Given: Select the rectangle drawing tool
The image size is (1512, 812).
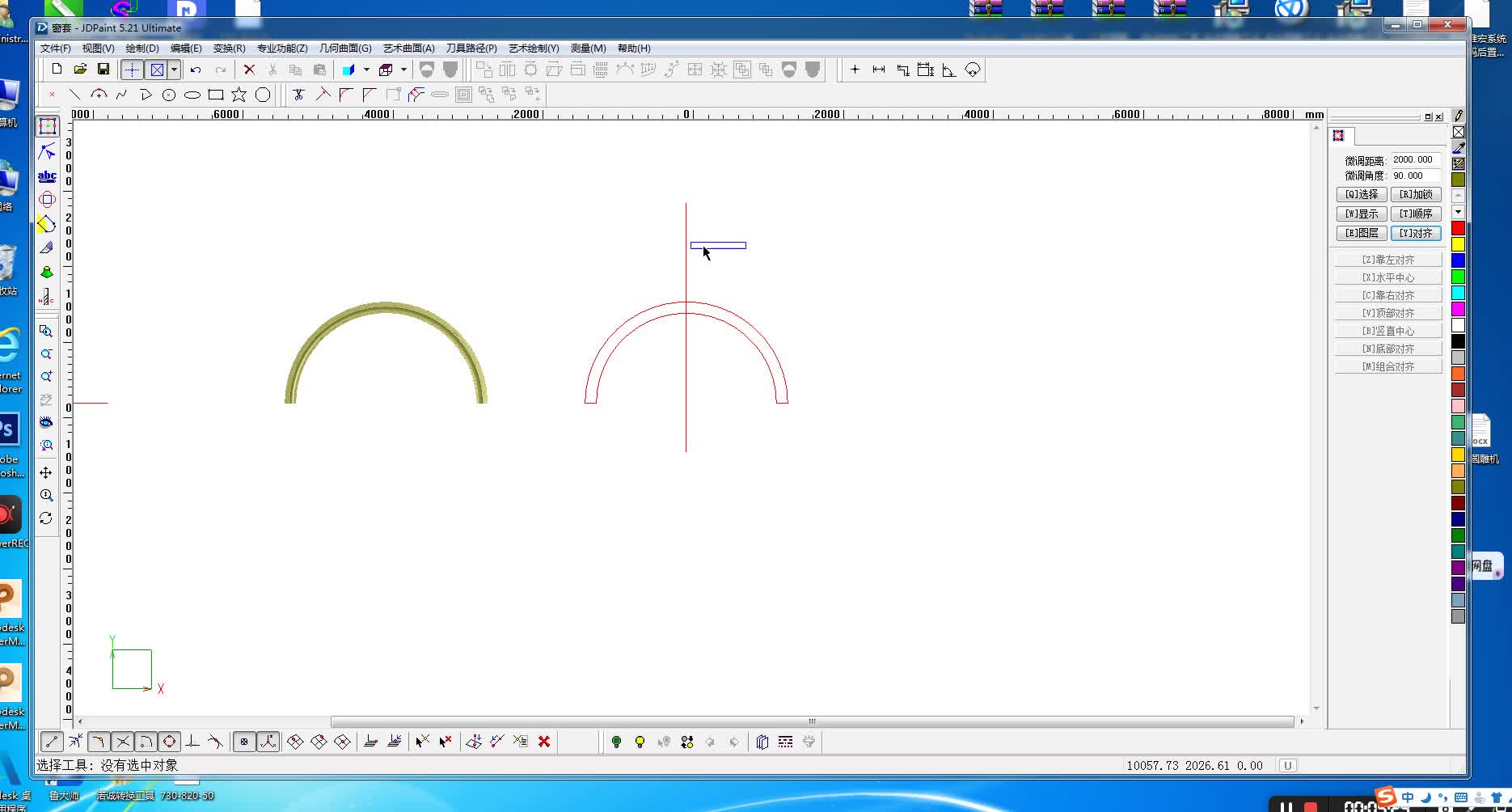Looking at the screenshot, I should [x=216, y=95].
